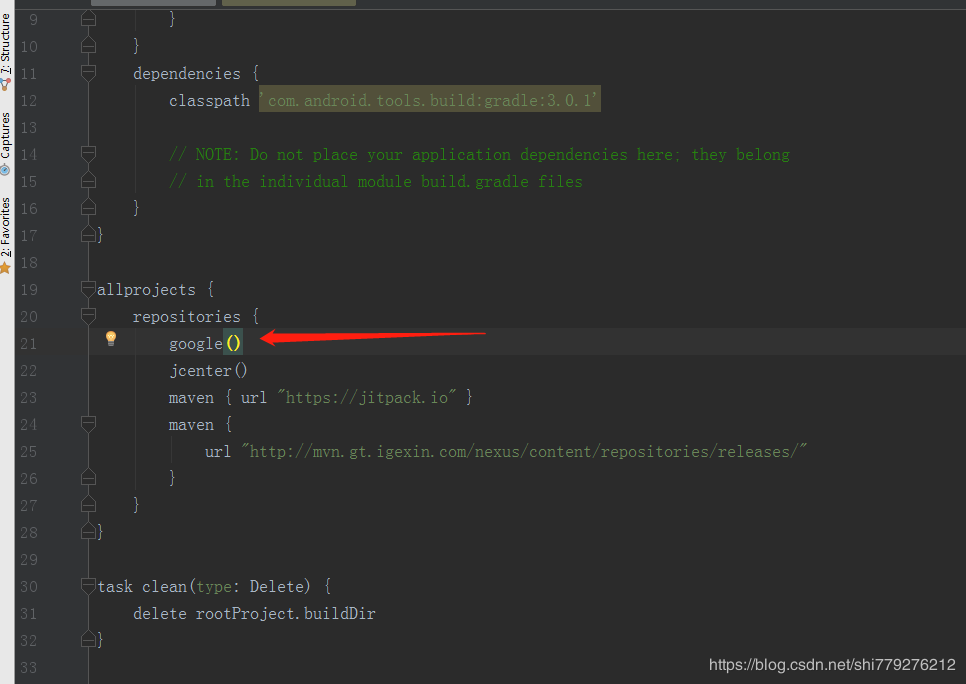
Task: Click line number 21 in the gutter
Action: pos(29,344)
